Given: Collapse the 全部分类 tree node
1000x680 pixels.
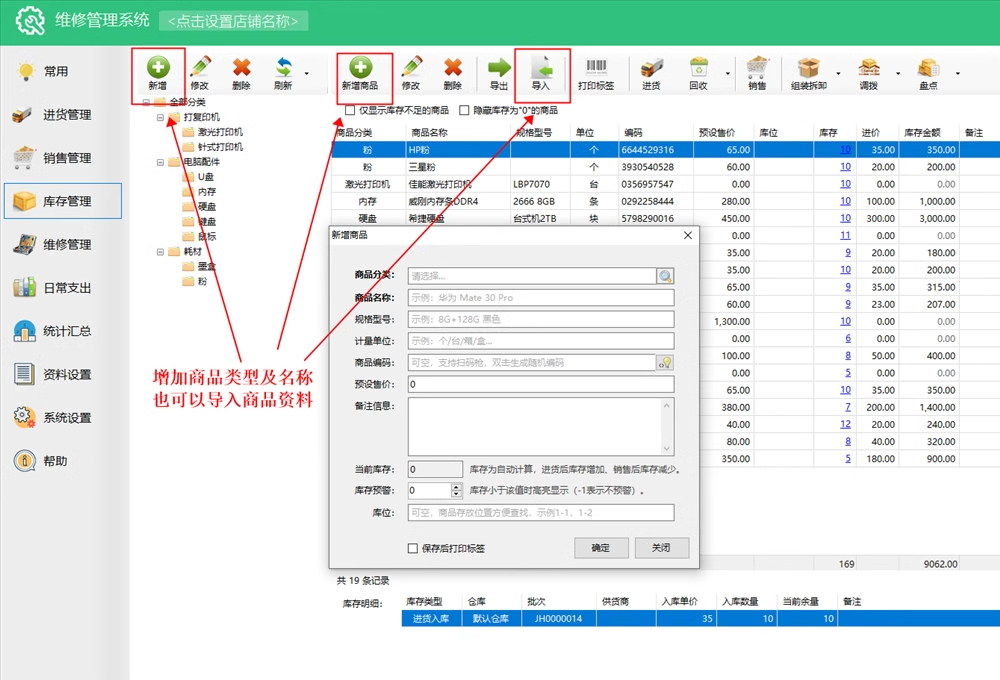Looking at the screenshot, I should point(146,102).
